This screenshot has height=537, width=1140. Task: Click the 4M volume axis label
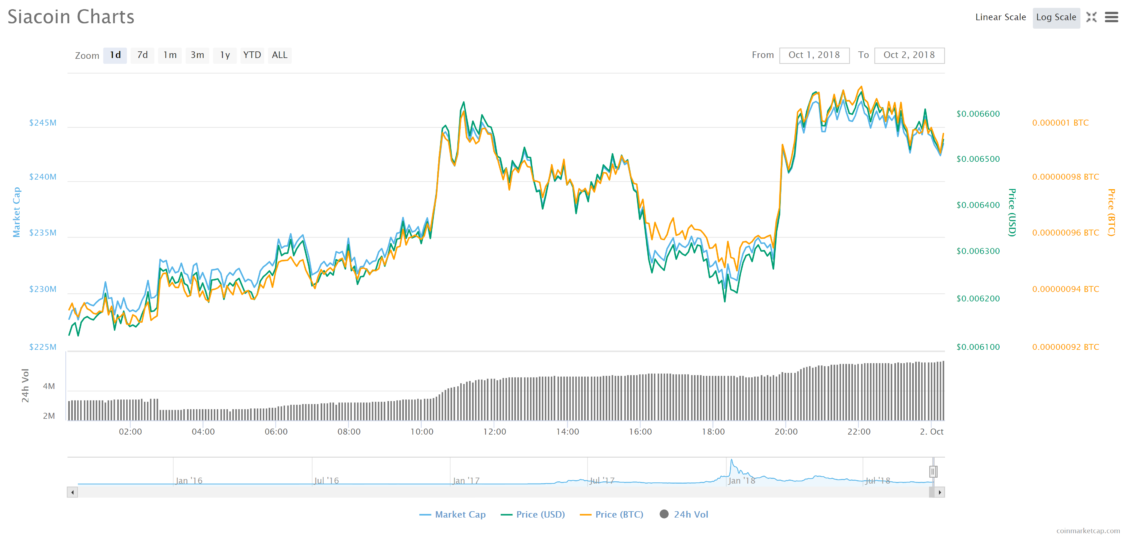click(x=49, y=387)
